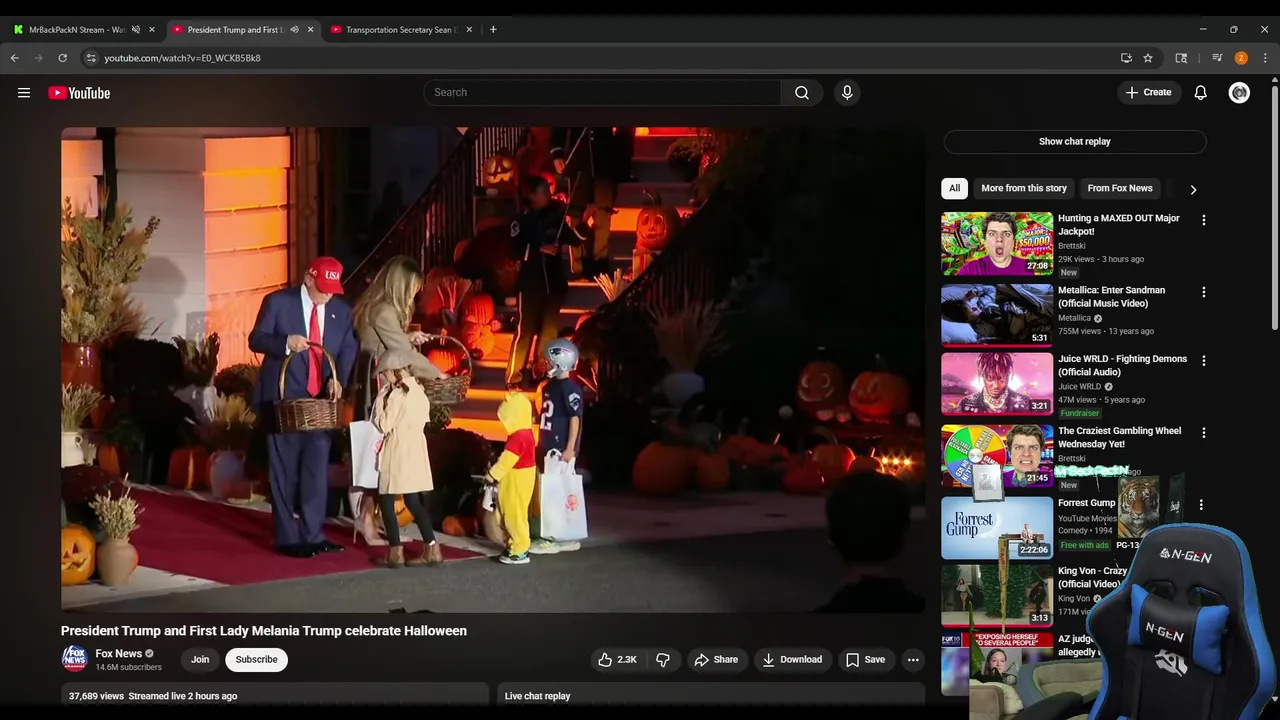Open Metallica Enter Sandman thumbnail

997,315
